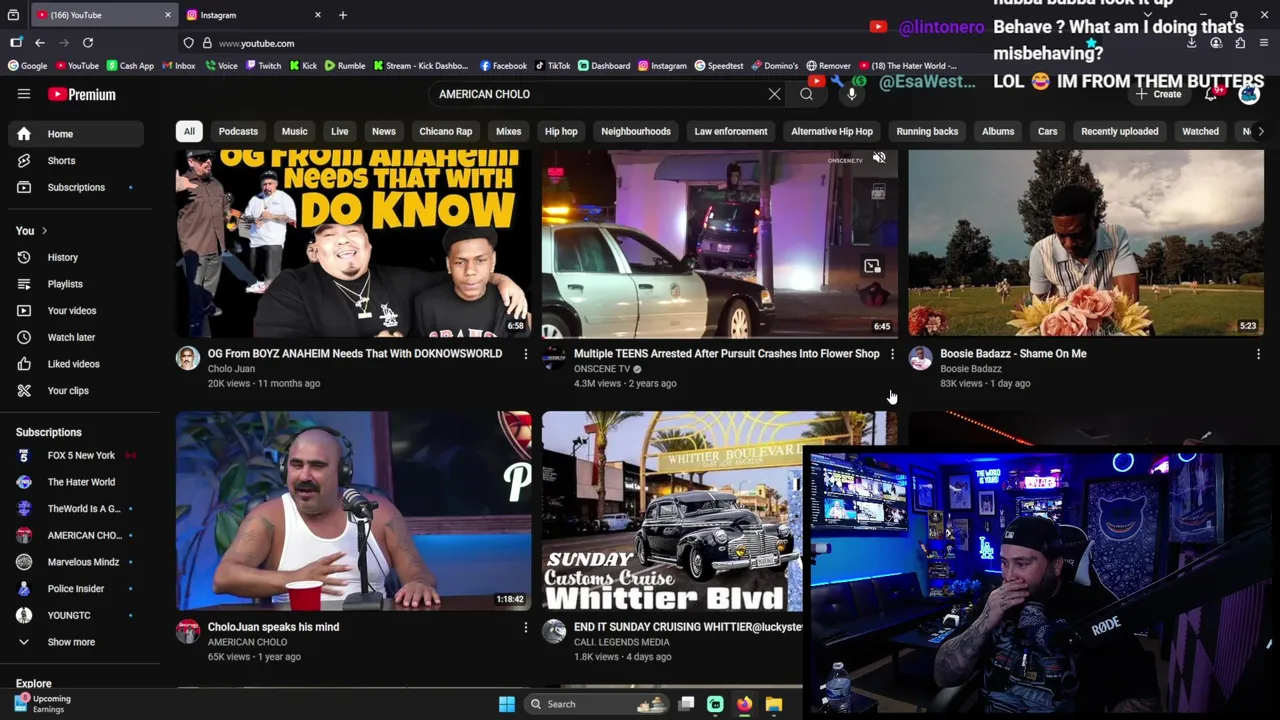The image size is (1280, 720).
Task: Expand the You section
Action: click(x=31, y=231)
